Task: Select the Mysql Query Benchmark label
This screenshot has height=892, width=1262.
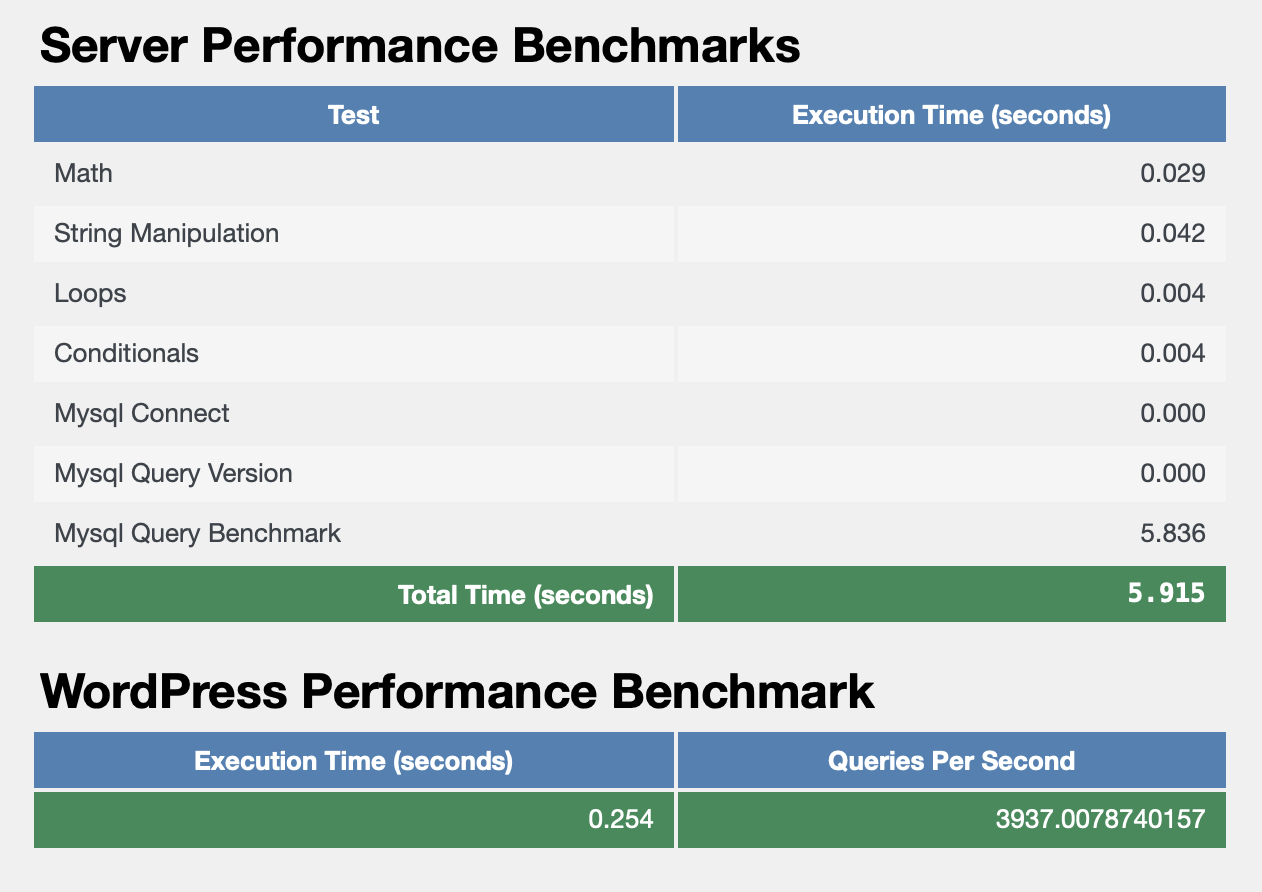Action: click(197, 534)
